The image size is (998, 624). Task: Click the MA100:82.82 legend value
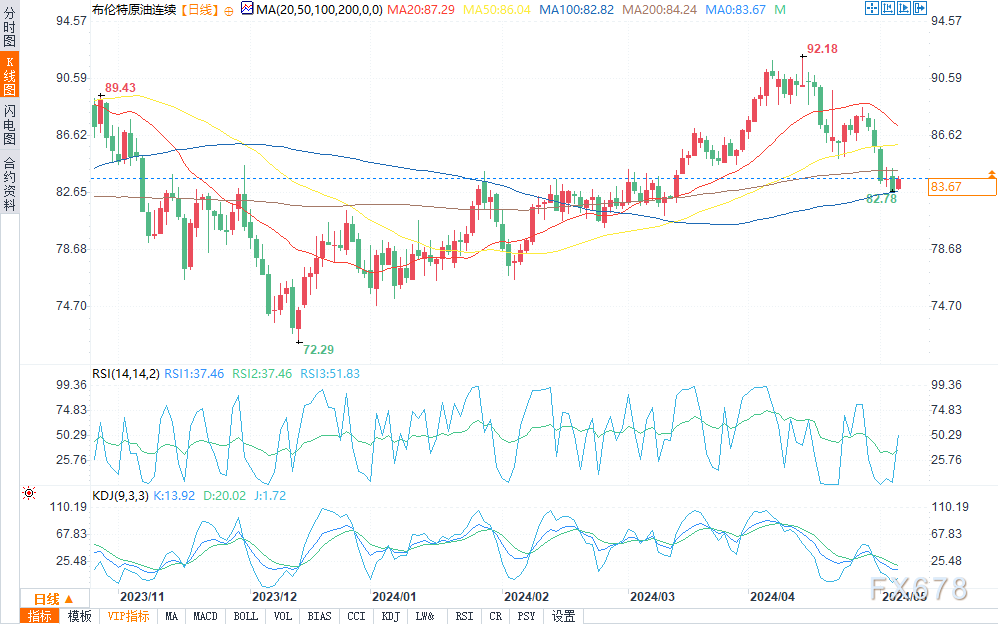(577, 10)
